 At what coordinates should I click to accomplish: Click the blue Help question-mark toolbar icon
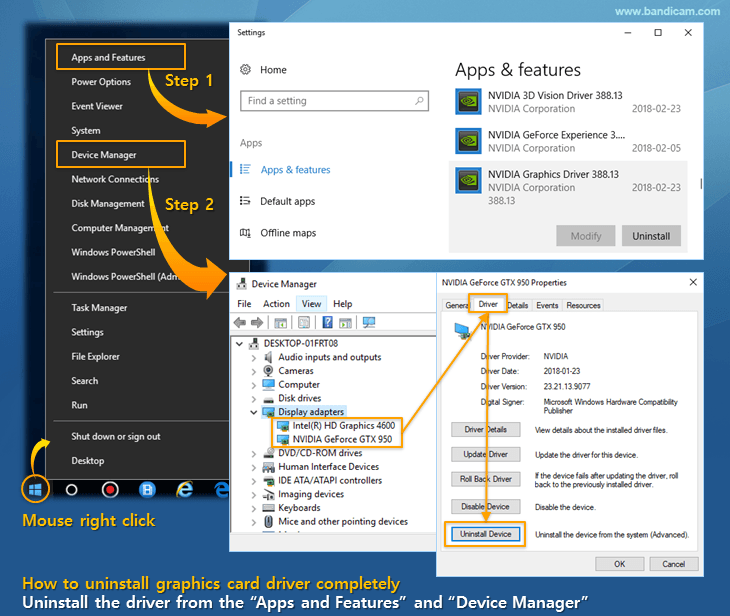(328, 322)
